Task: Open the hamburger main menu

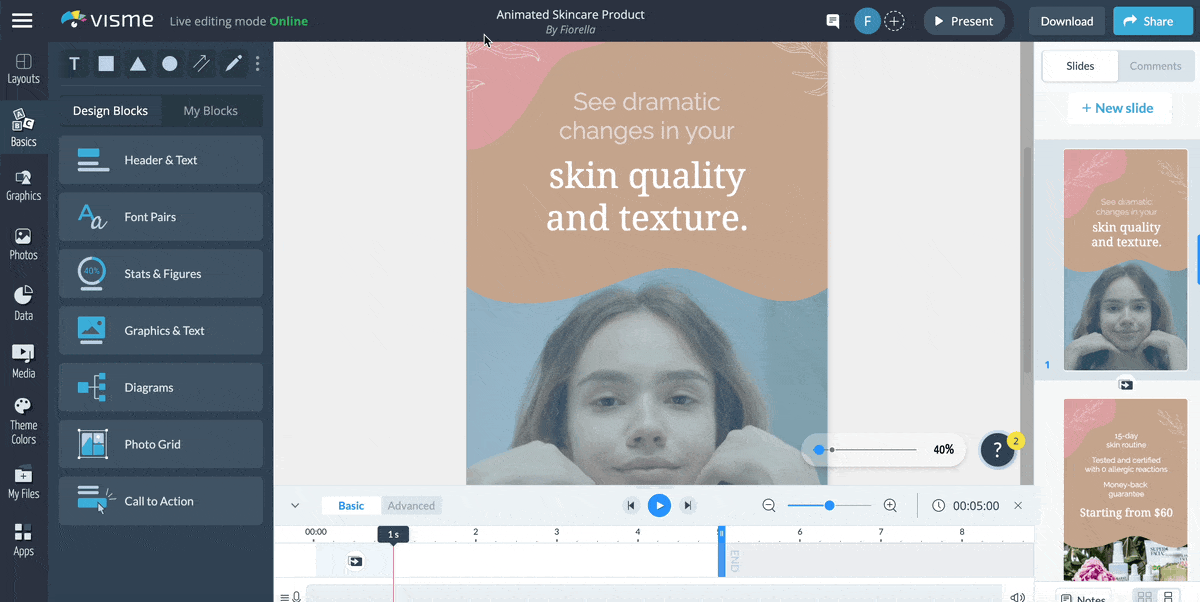Action: pos(22,21)
